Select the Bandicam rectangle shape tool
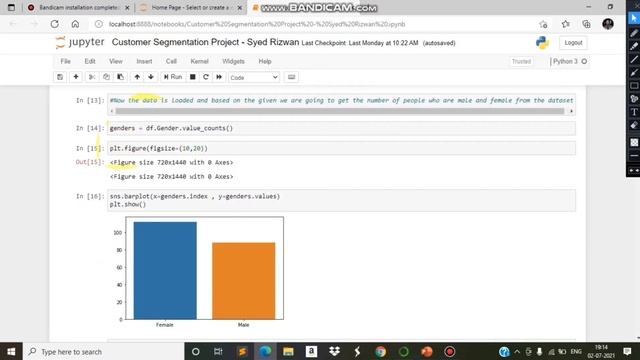 [634, 86]
